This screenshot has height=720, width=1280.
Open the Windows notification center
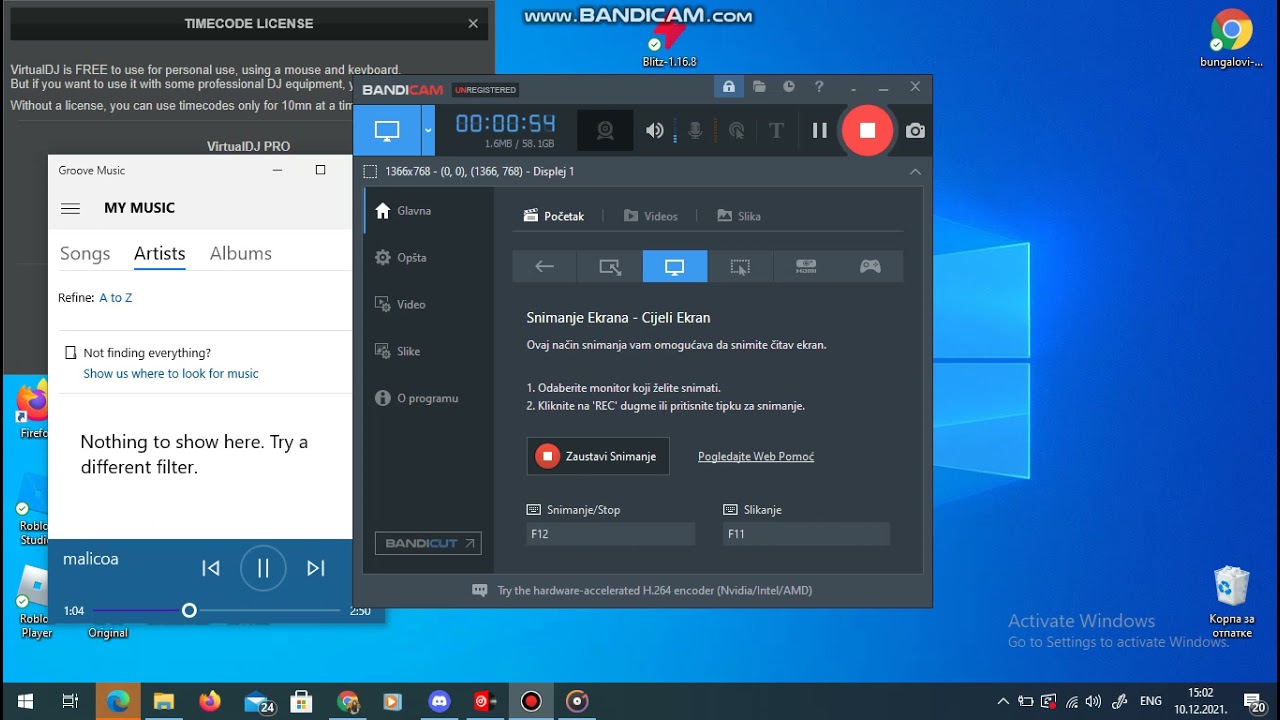click(x=1253, y=701)
